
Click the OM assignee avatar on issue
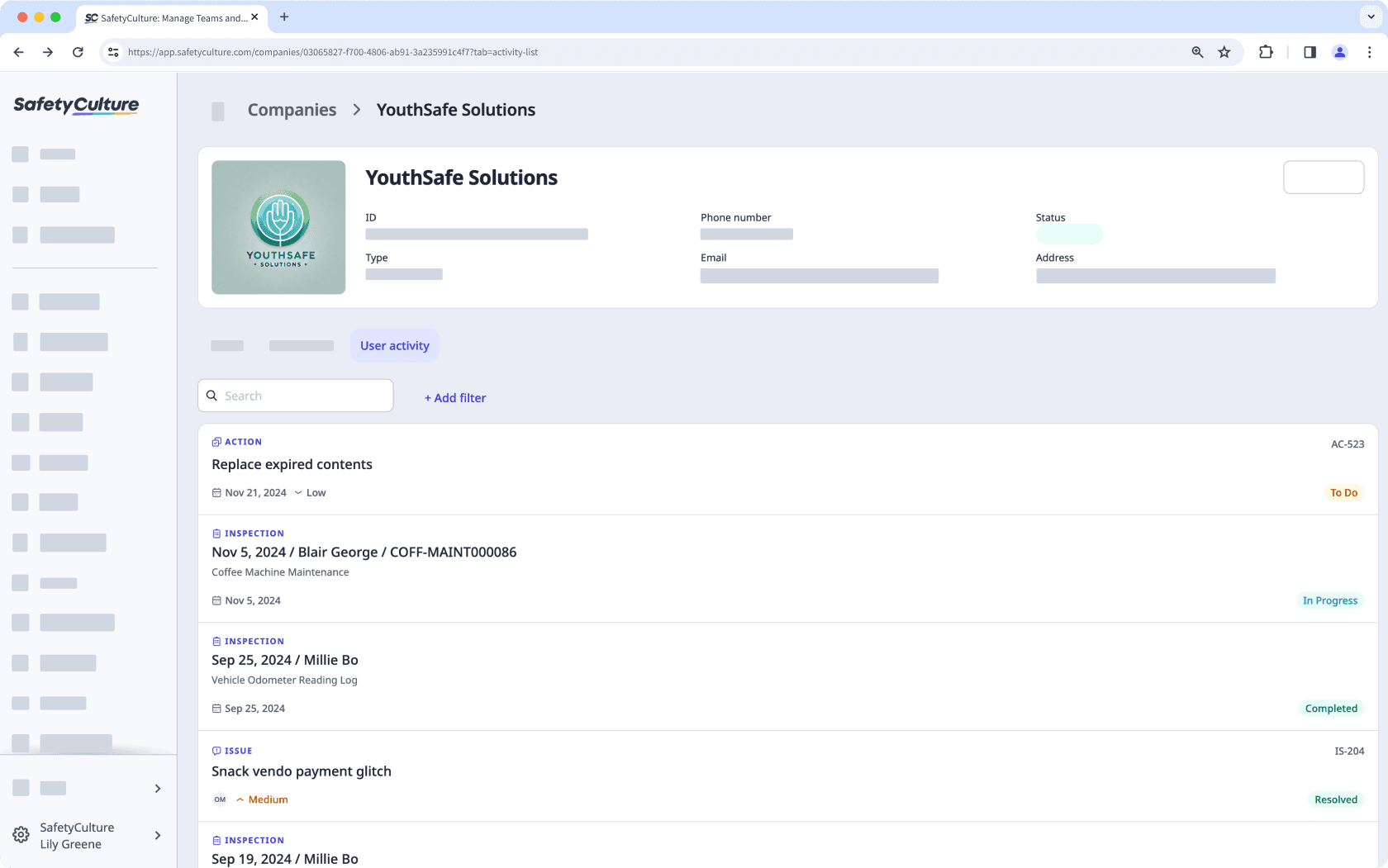[x=220, y=799]
